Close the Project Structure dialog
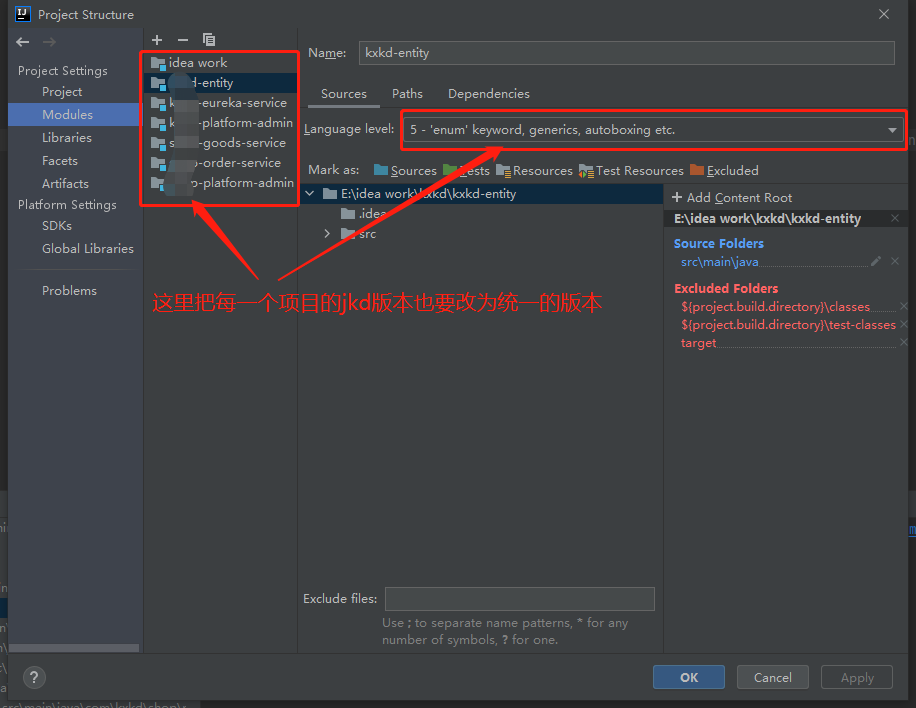Viewport: 916px width, 708px height. pos(884,14)
